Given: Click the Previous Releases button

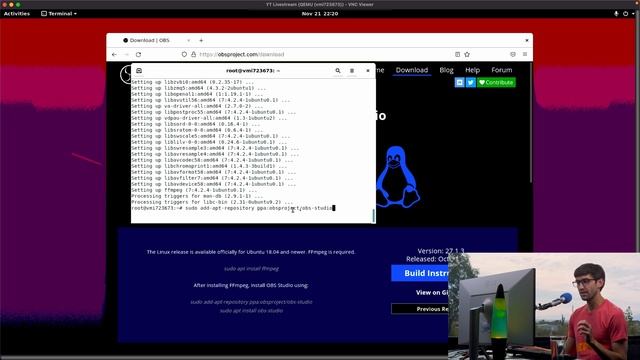Looking at the screenshot, I should (420, 309).
